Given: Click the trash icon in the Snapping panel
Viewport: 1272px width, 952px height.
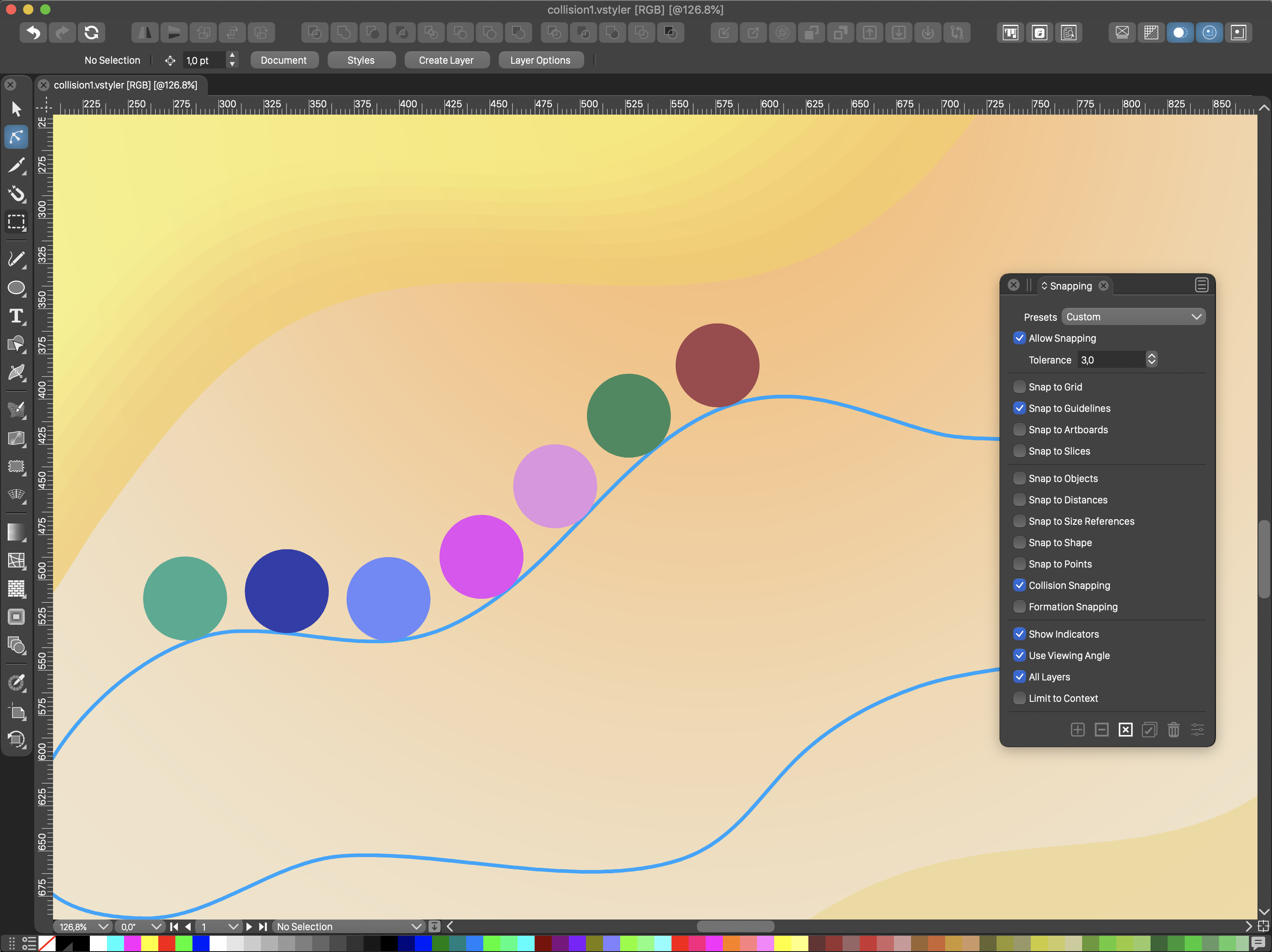Looking at the screenshot, I should [x=1174, y=730].
